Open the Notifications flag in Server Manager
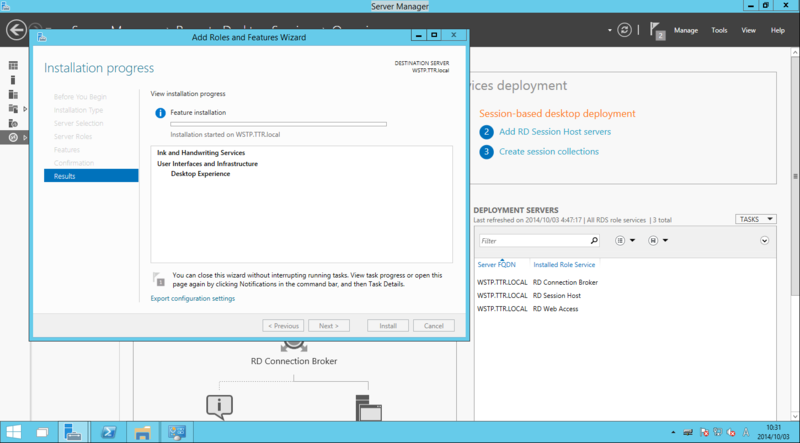This screenshot has height=443, width=800. point(657,30)
